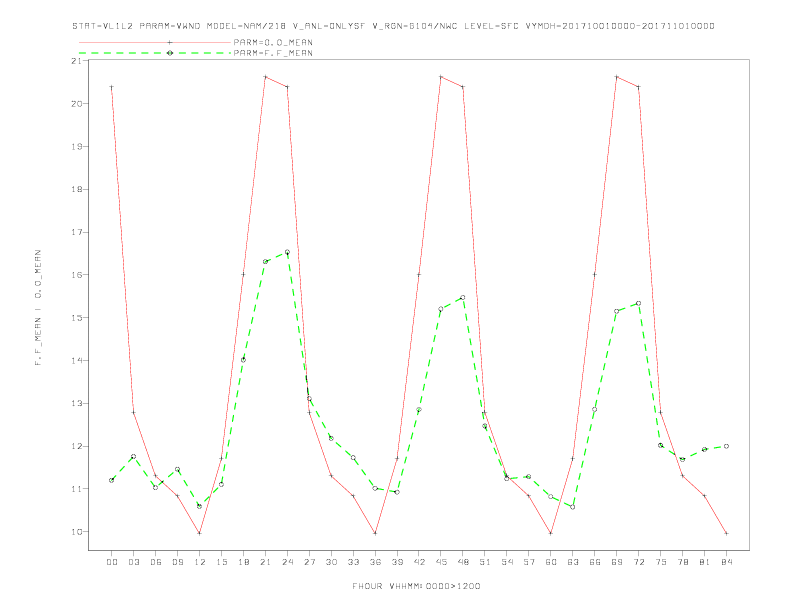Click the green F.F_MEAN circle marker at hour 48
This screenshot has height=612, width=792.
463,298
